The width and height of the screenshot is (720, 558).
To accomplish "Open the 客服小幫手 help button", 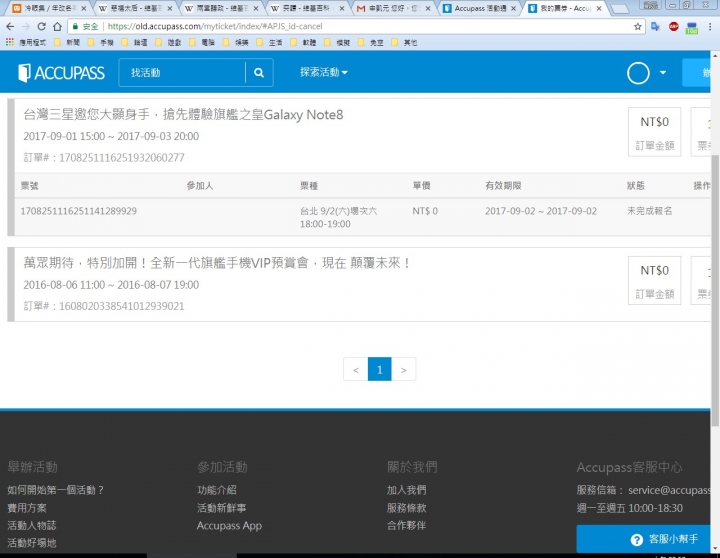I will (x=643, y=539).
